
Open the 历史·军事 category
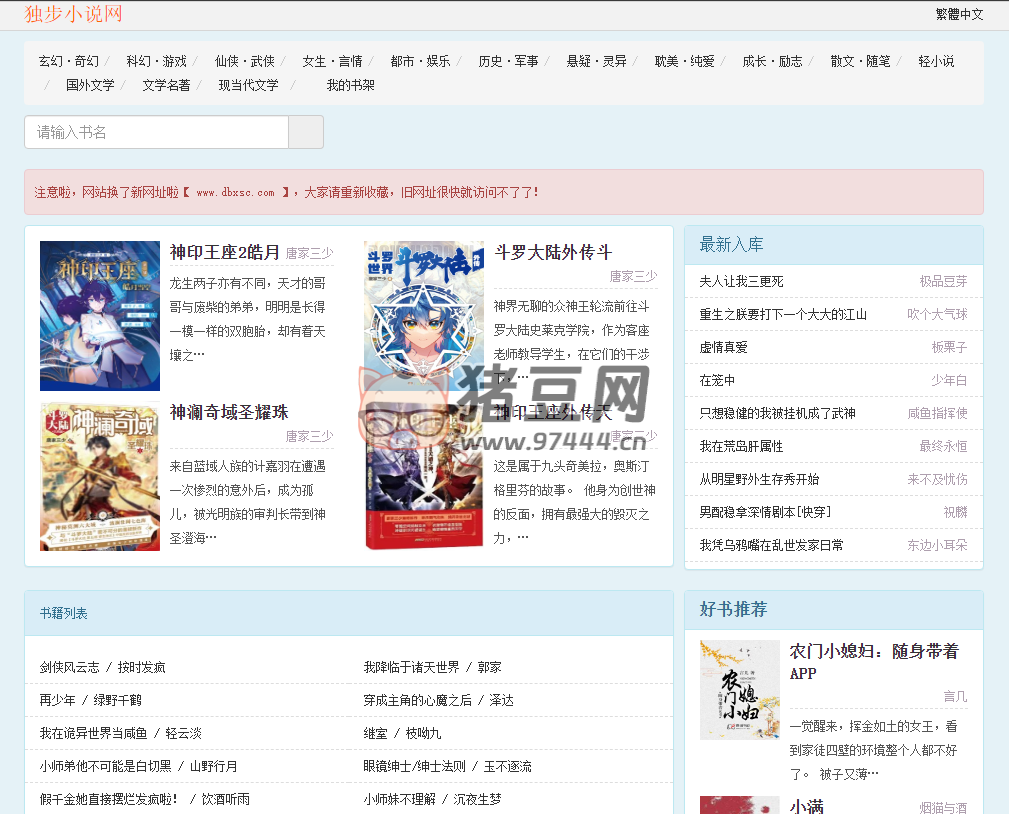pos(508,61)
